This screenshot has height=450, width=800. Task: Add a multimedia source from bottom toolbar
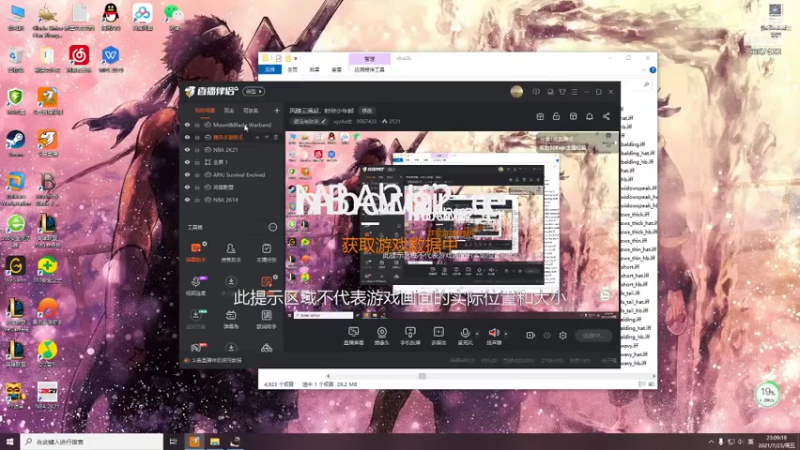click(439, 336)
